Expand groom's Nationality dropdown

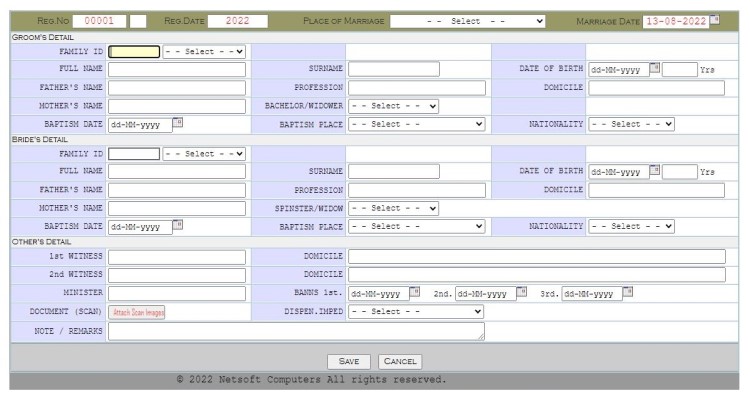coord(632,124)
